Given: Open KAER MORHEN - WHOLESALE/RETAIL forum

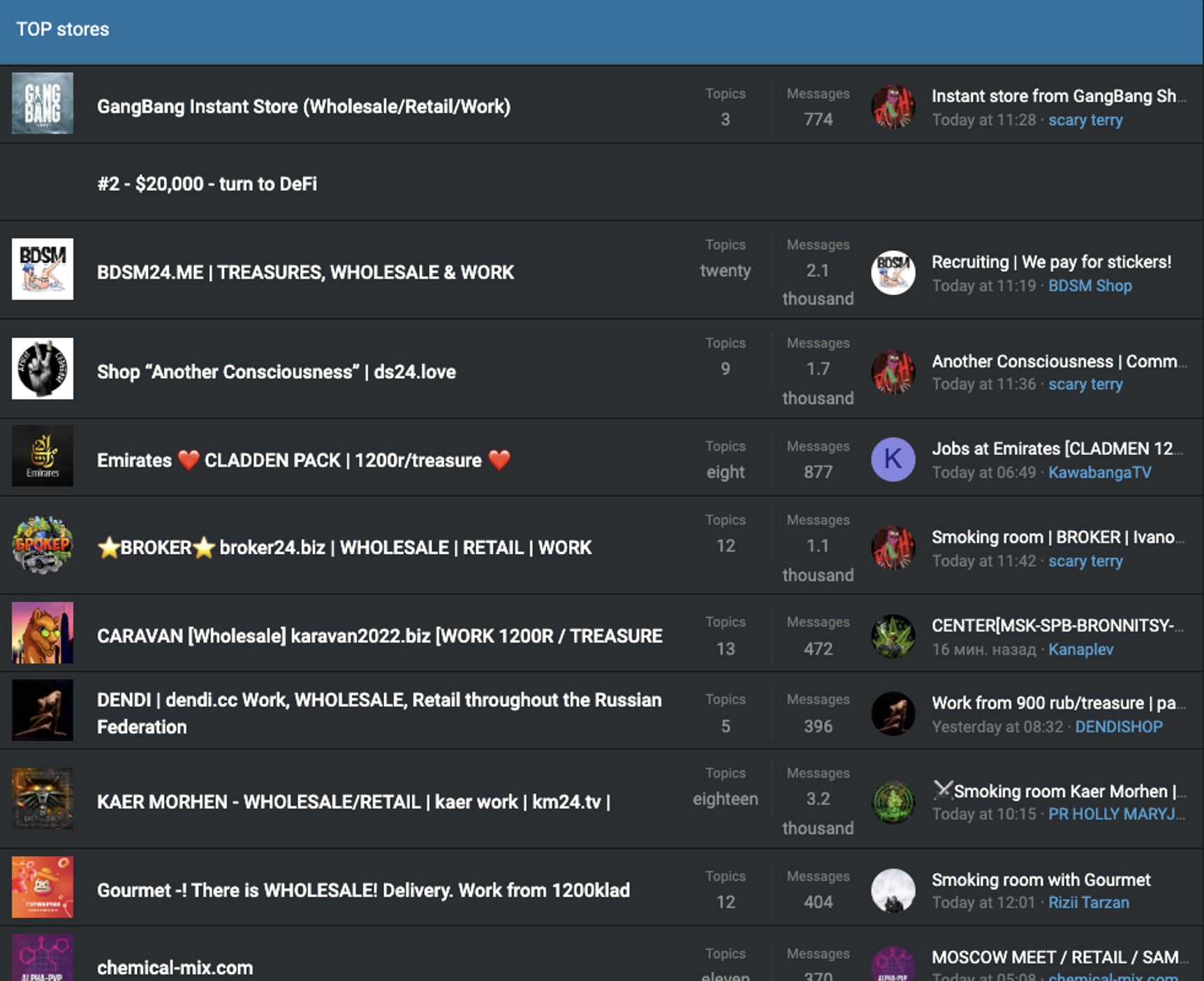Looking at the screenshot, I should [x=354, y=801].
